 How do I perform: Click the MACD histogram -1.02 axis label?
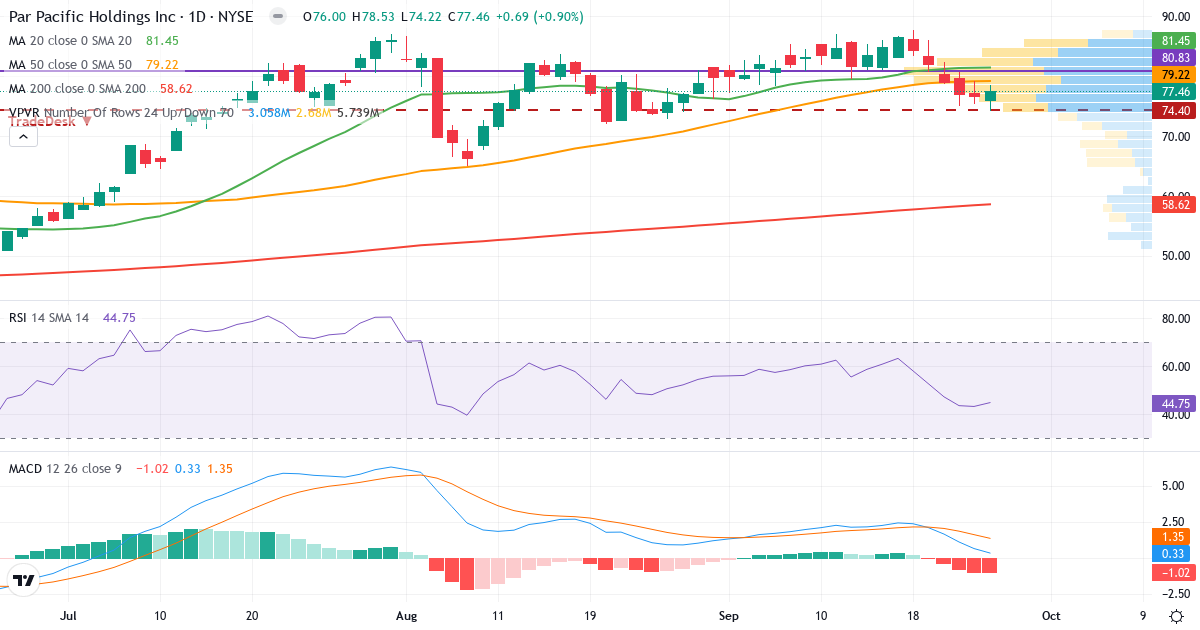(x=1175, y=573)
